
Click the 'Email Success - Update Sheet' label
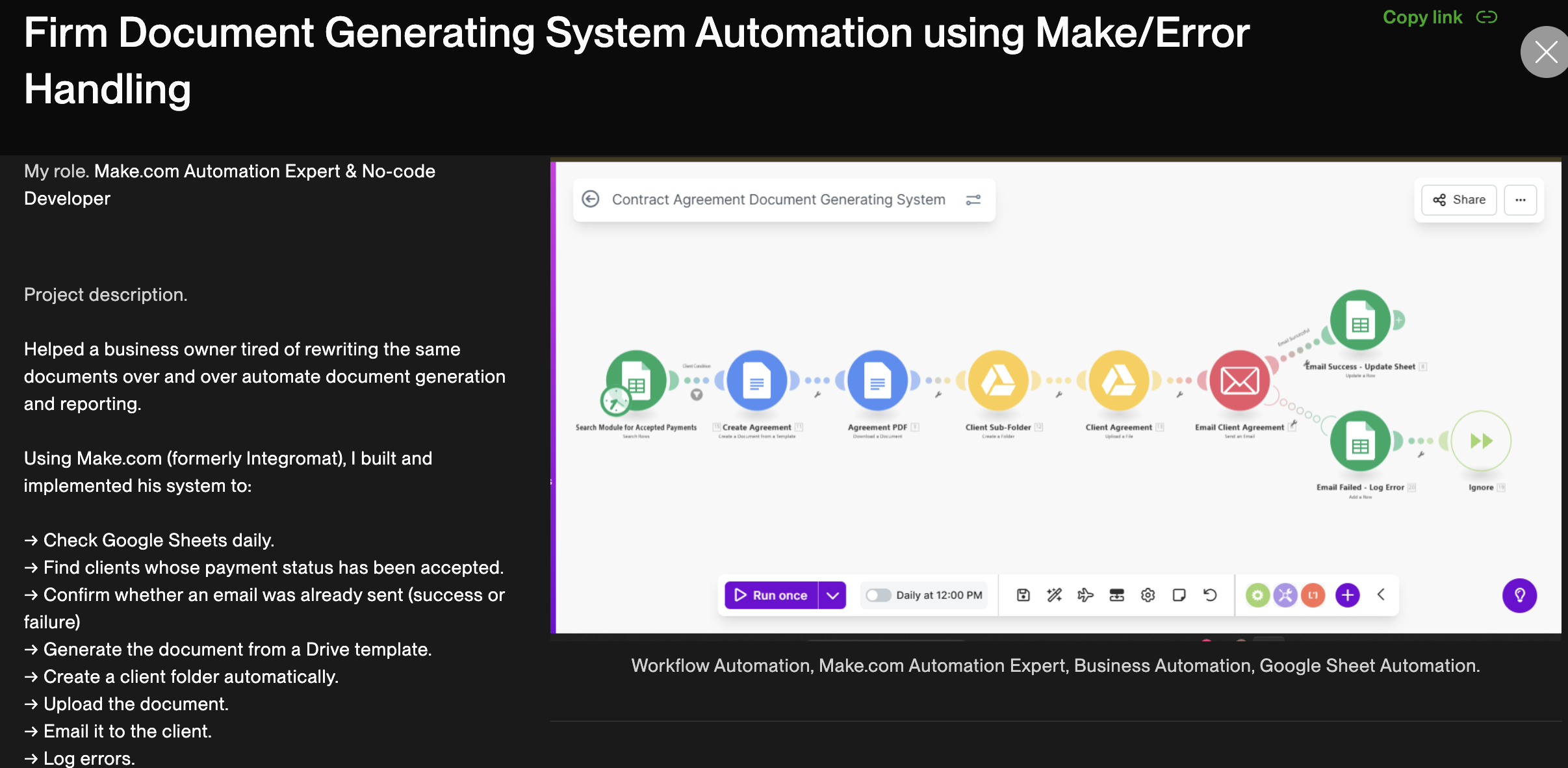[x=1361, y=366]
